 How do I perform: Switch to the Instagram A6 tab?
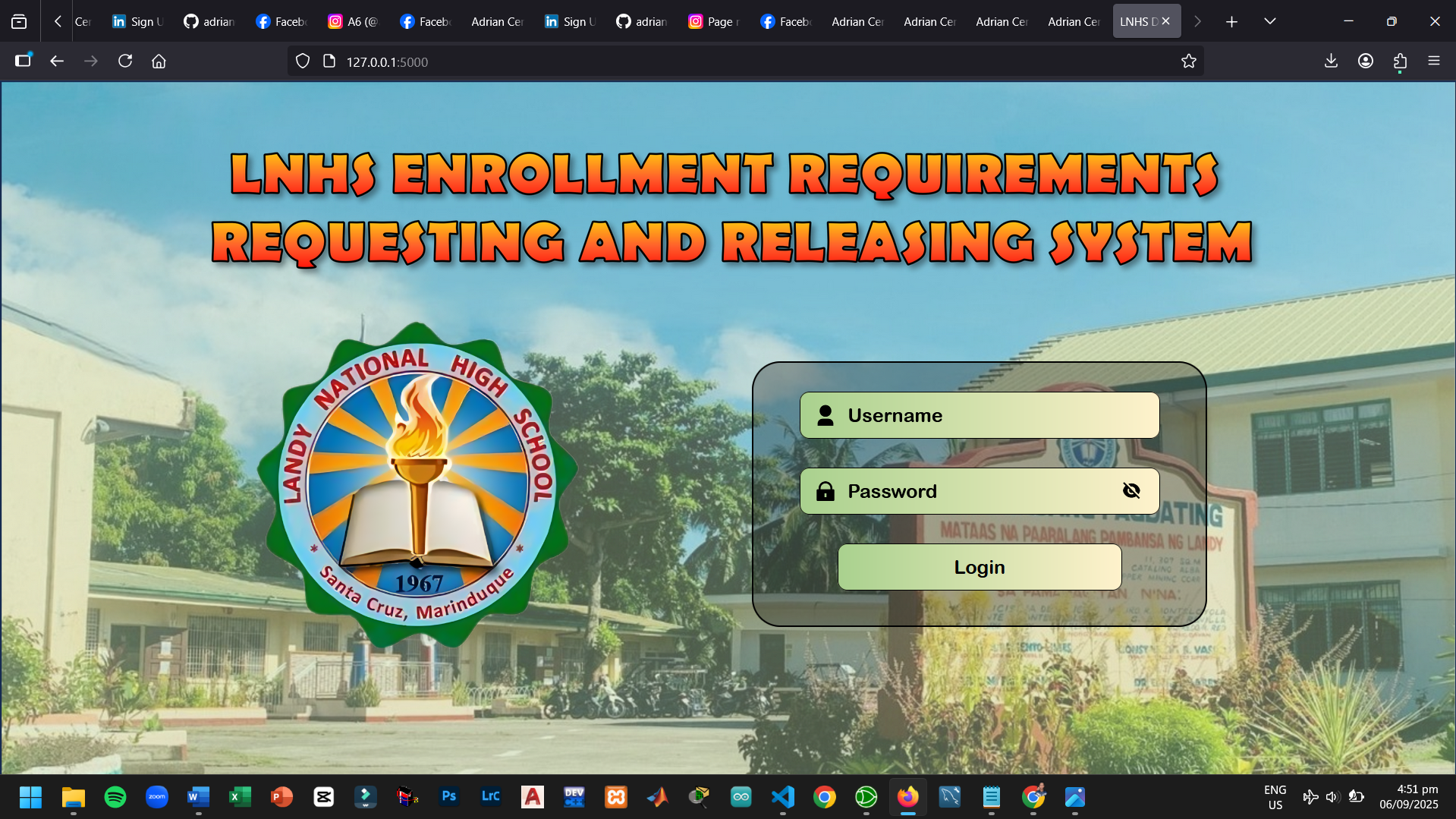(x=353, y=21)
